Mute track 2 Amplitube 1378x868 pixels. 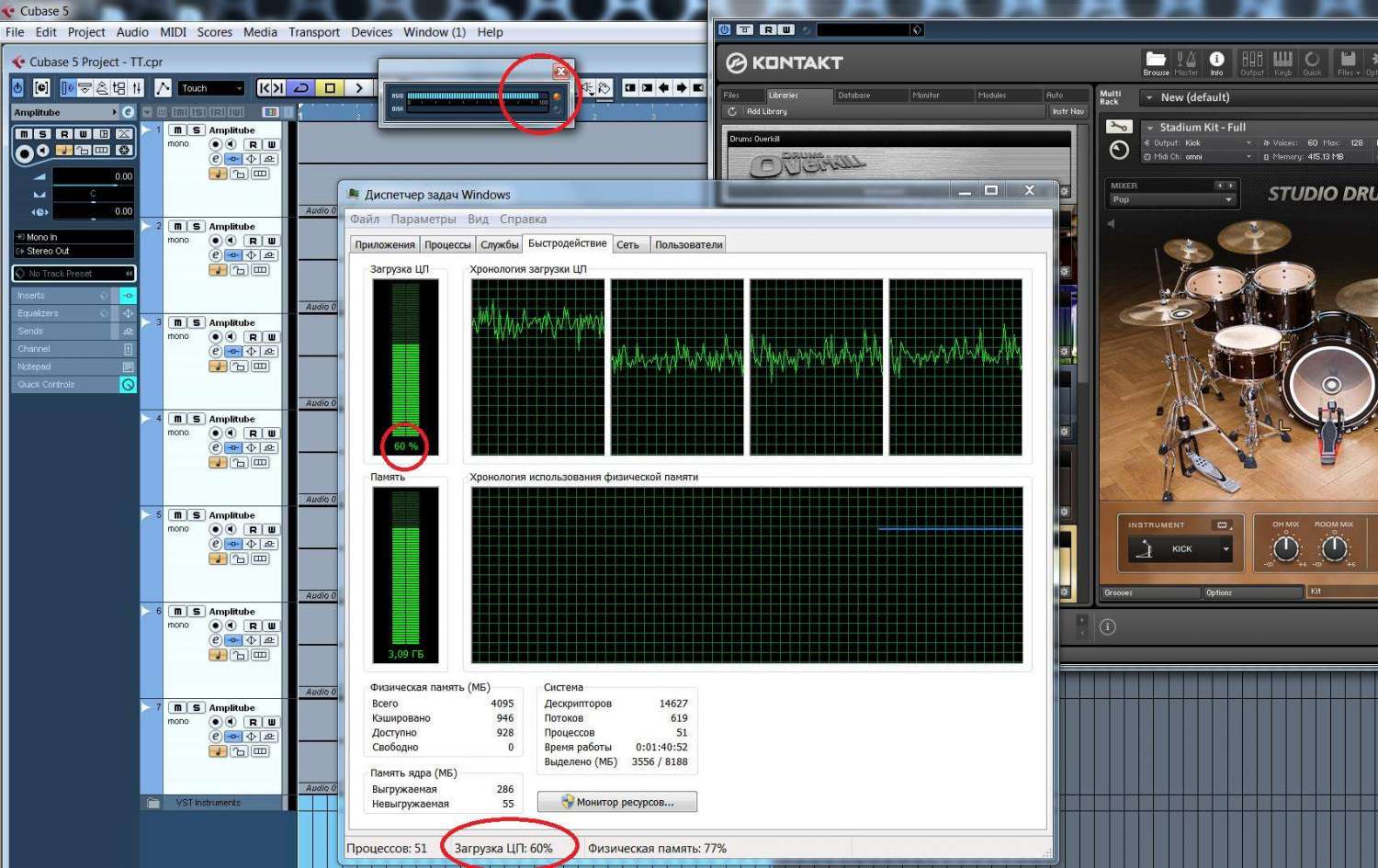177,226
